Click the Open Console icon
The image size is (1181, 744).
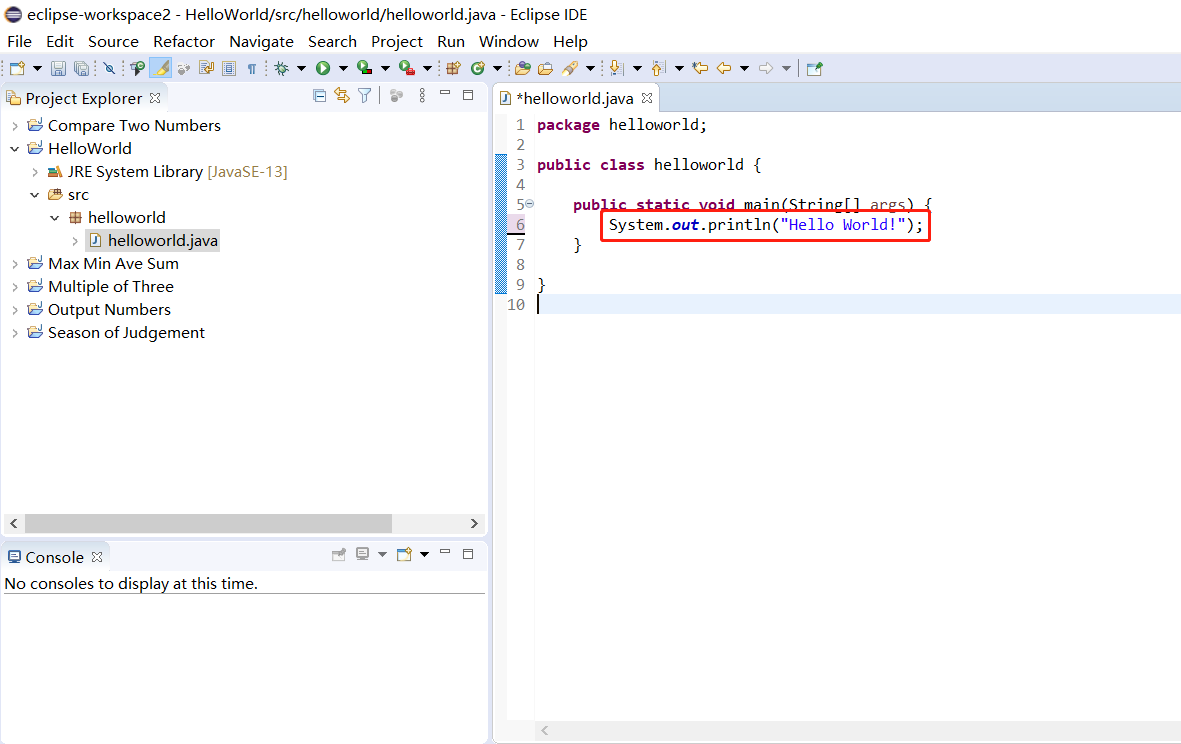(x=404, y=555)
